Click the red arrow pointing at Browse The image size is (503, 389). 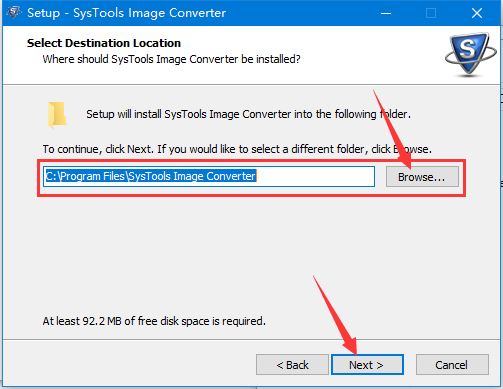pyautogui.click(x=392, y=129)
